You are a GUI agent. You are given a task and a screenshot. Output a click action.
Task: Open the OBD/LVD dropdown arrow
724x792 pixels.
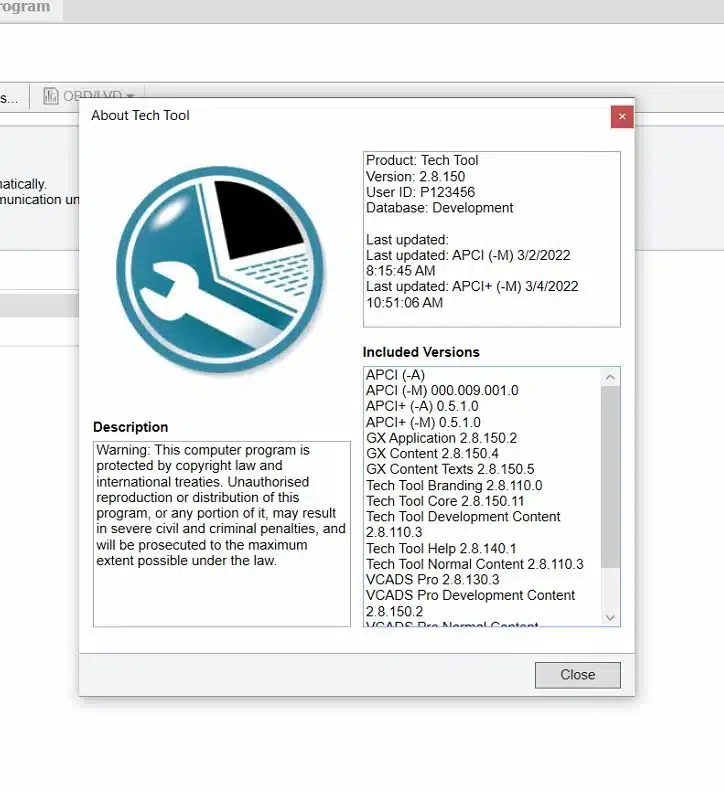pyautogui.click(x=130, y=97)
